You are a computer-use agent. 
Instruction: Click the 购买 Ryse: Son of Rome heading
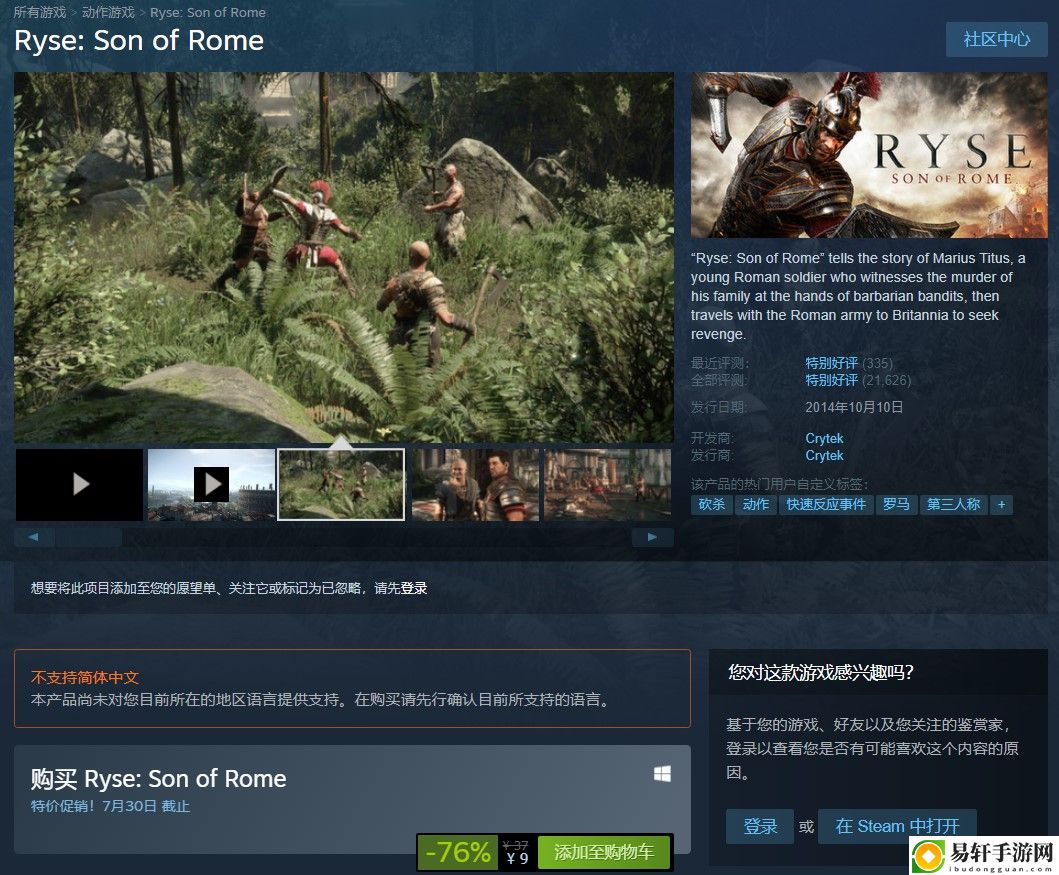click(159, 778)
